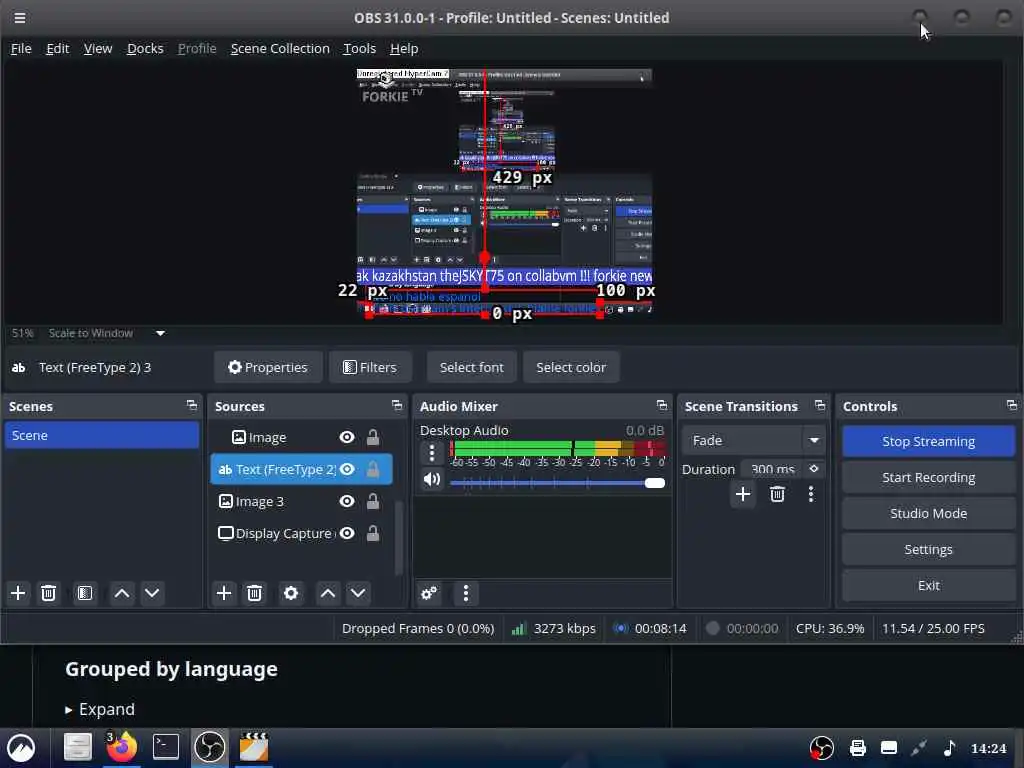
Task: Enable Studio Mode
Action: click(x=929, y=513)
